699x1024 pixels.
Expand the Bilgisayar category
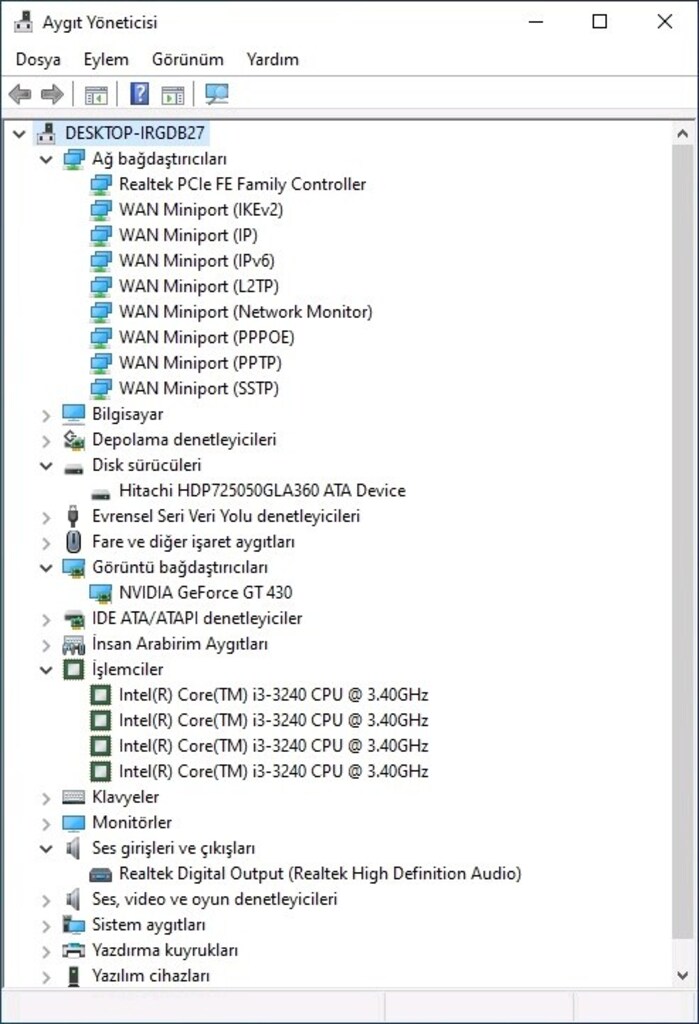click(46, 415)
